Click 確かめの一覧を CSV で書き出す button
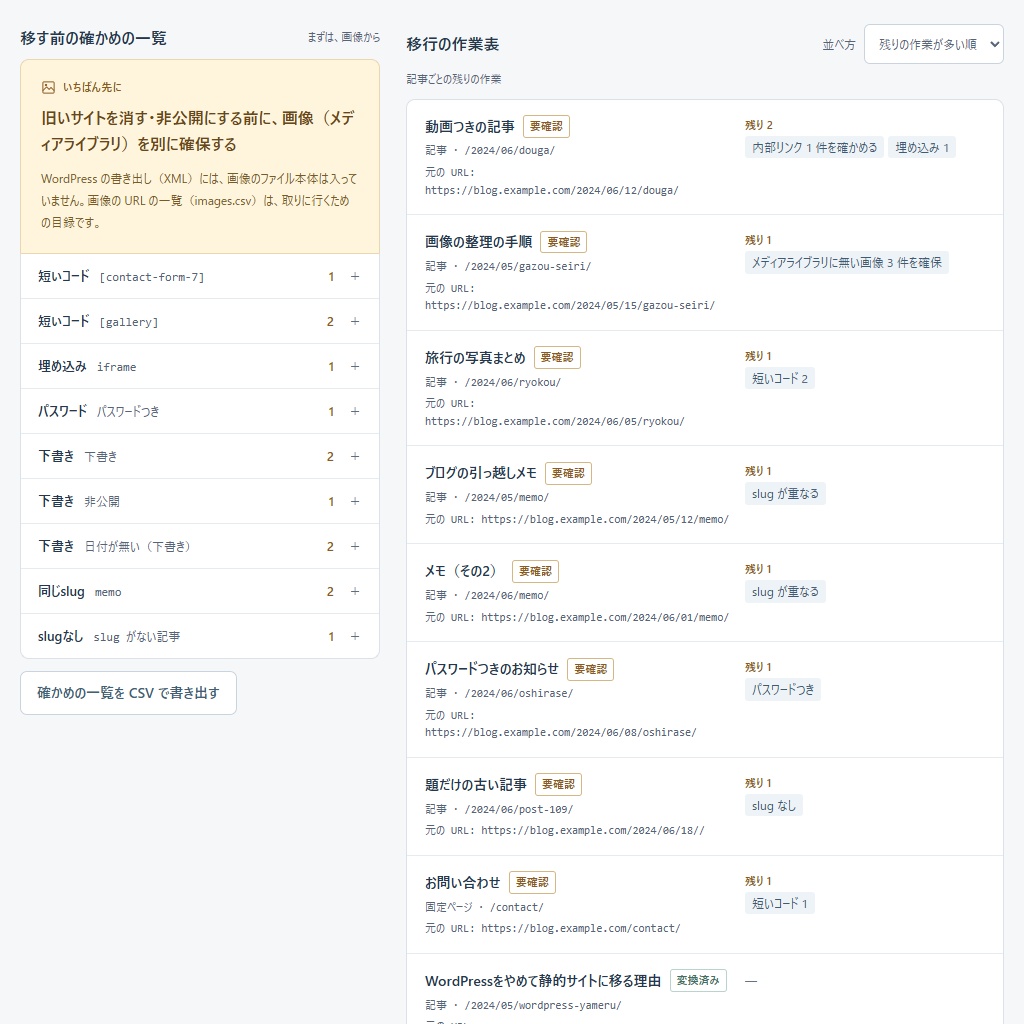Image resolution: width=1024 pixels, height=1024 pixels. 128,693
